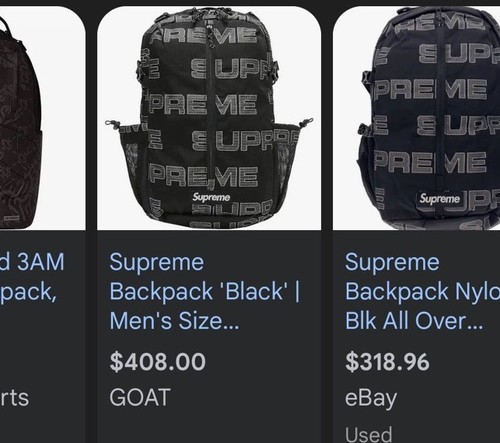Open the word "Supreme" in GOAT listing title

pyautogui.click(x=156, y=262)
